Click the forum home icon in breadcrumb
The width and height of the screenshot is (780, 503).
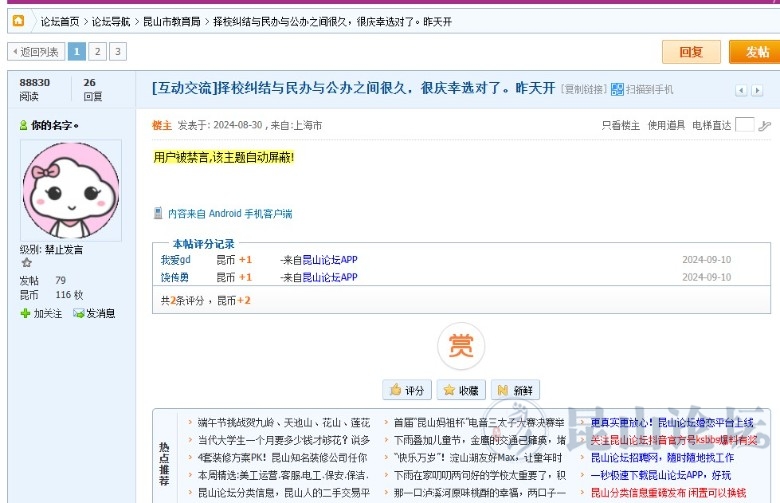tap(18, 20)
